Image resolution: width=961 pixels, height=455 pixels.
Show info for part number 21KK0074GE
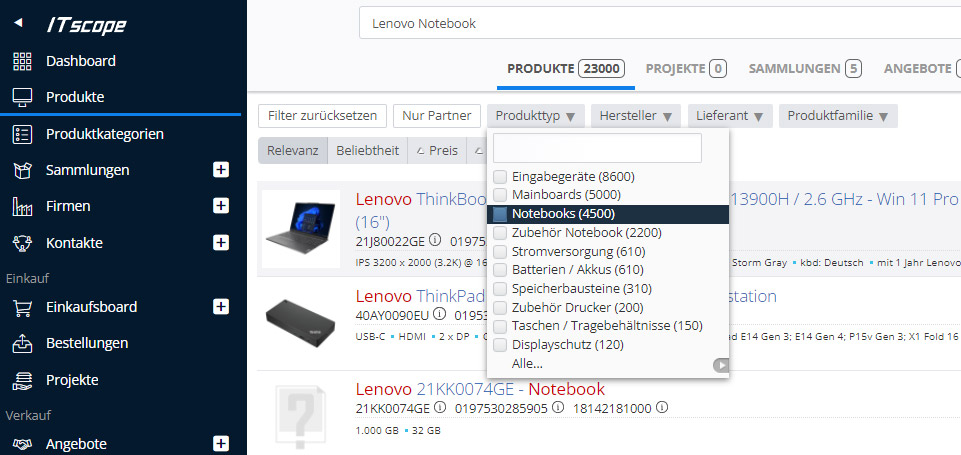[439, 407]
